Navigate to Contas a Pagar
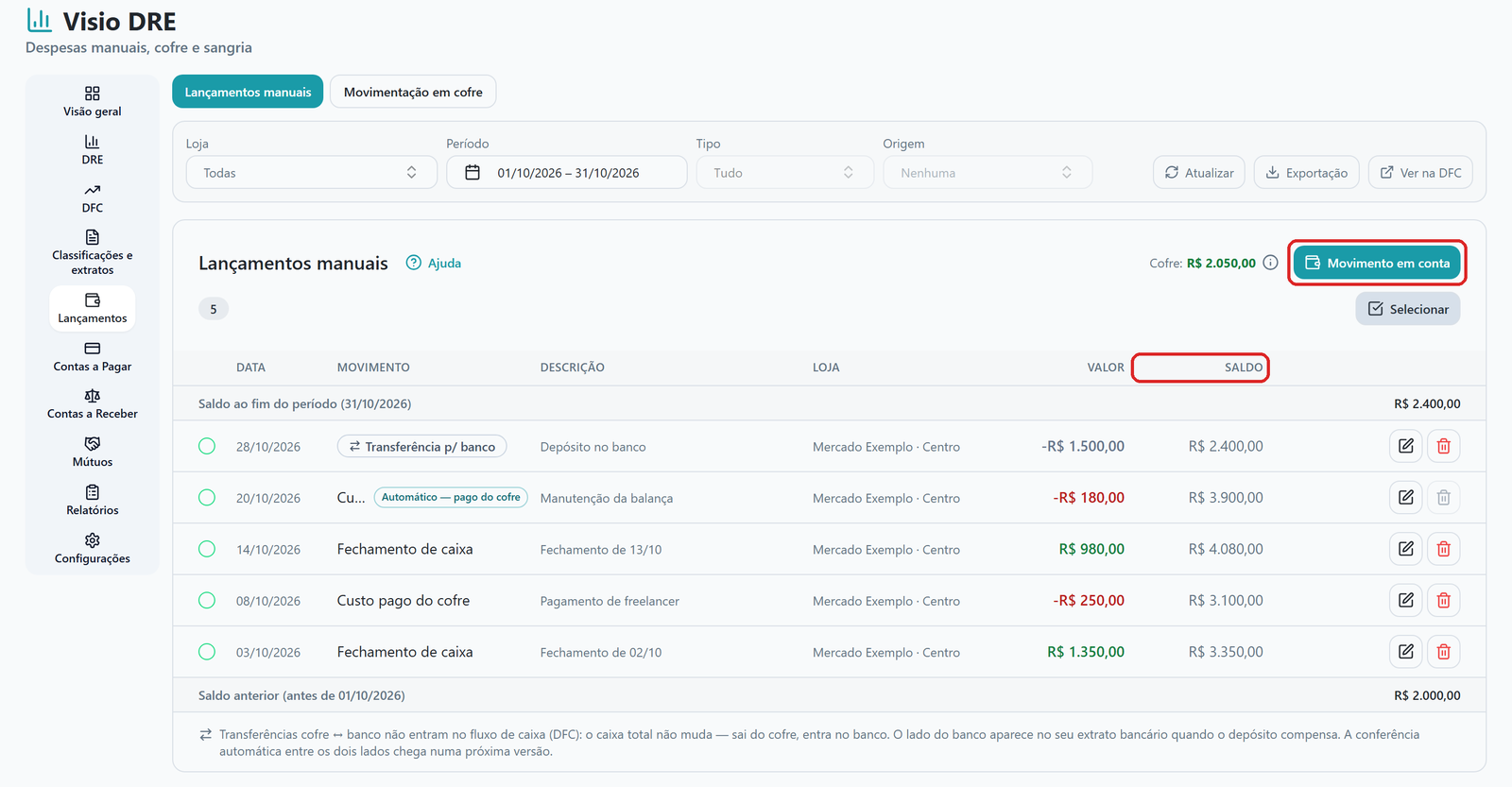This screenshot has width=1512, height=787. [93, 356]
